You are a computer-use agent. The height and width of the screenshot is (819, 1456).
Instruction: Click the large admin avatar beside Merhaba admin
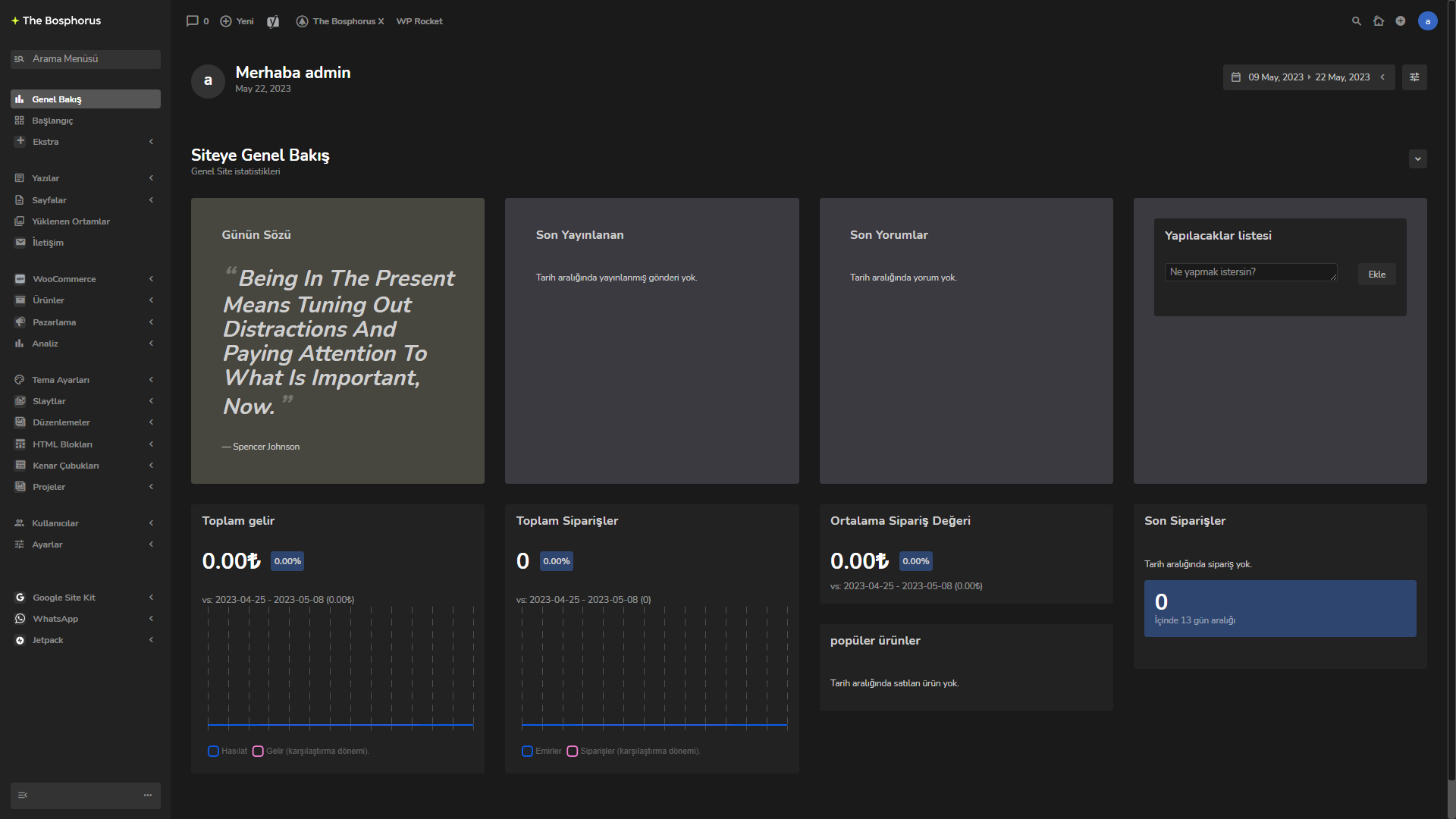(x=208, y=81)
